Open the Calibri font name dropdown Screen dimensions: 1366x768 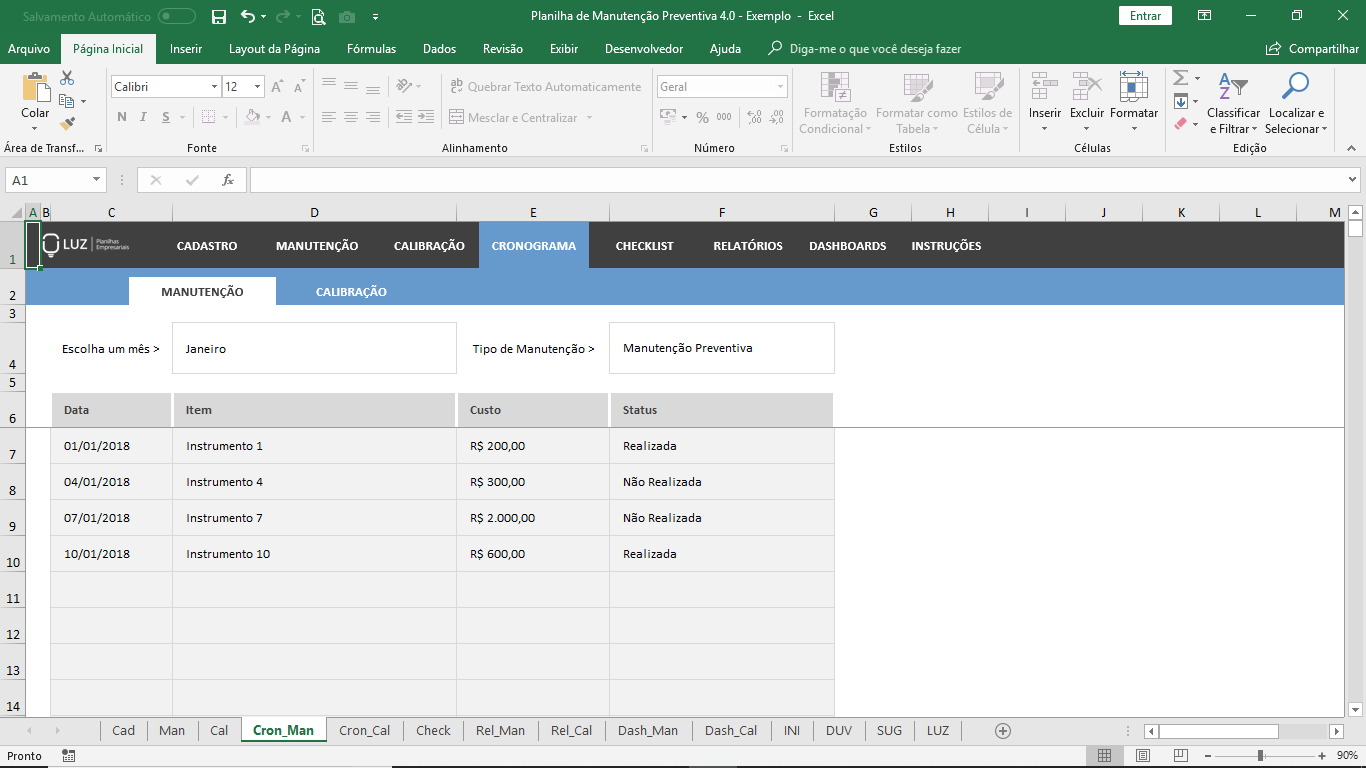coord(214,87)
